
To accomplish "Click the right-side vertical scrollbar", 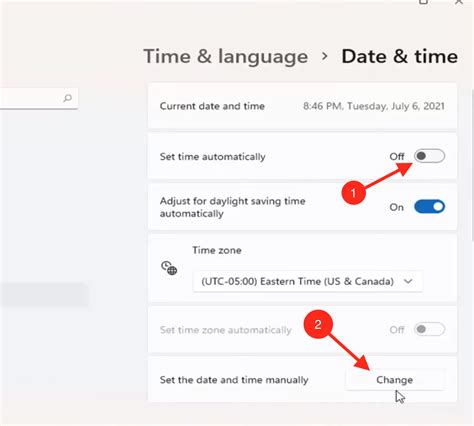I will [x=472, y=165].
